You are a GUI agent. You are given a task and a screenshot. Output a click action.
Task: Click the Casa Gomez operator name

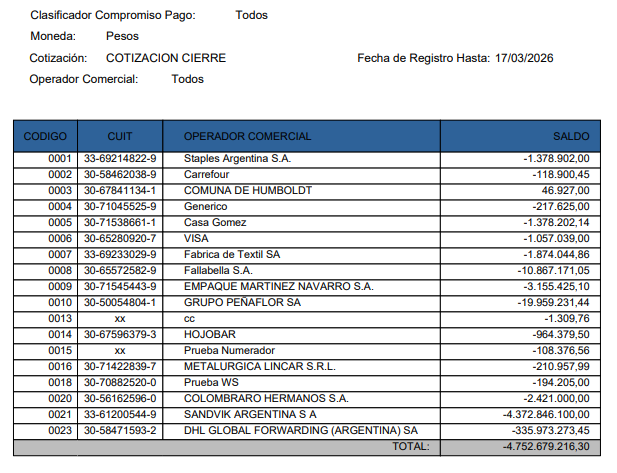pyautogui.click(x=215, y=222)
